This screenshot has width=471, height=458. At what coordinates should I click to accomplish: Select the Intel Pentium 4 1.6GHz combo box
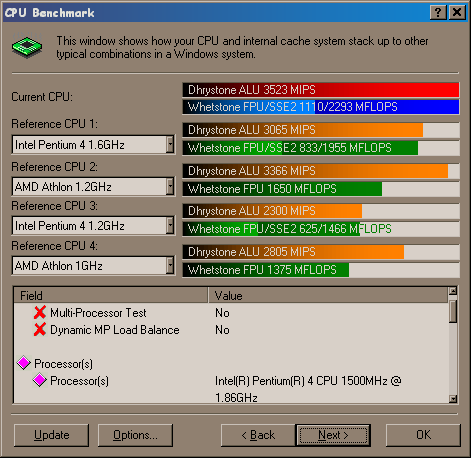point(93,145)
